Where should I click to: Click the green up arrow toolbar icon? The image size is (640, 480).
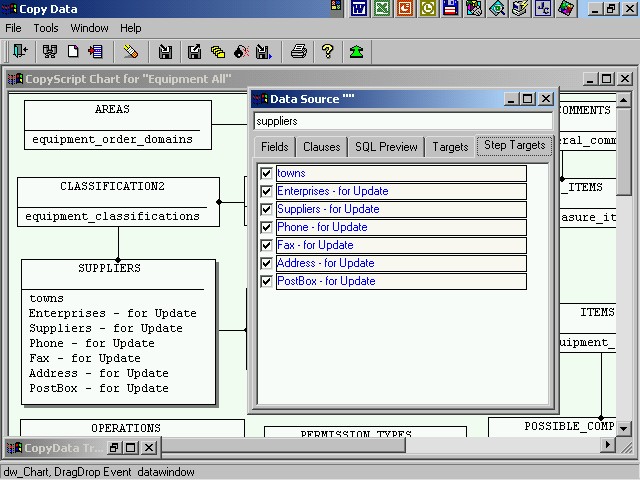[x=356, y=51]
